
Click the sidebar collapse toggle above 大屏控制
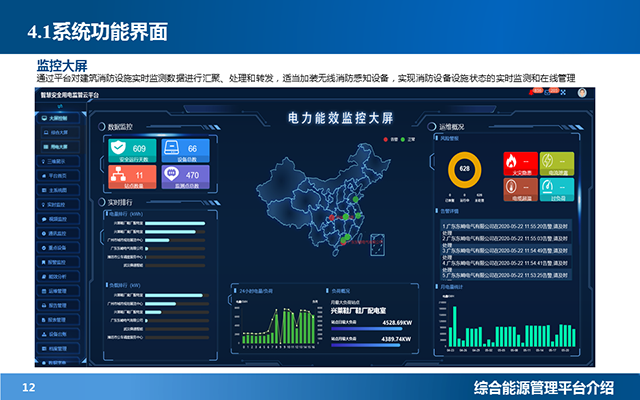pyautogui.click(x=60, y=106)
